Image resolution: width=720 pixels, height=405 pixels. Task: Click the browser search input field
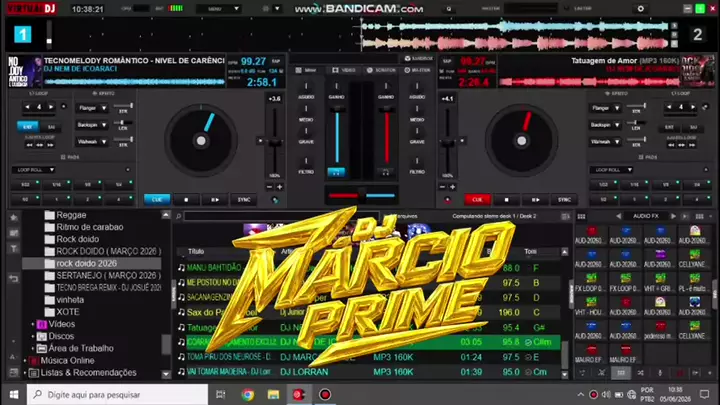[x=279, y=216]
